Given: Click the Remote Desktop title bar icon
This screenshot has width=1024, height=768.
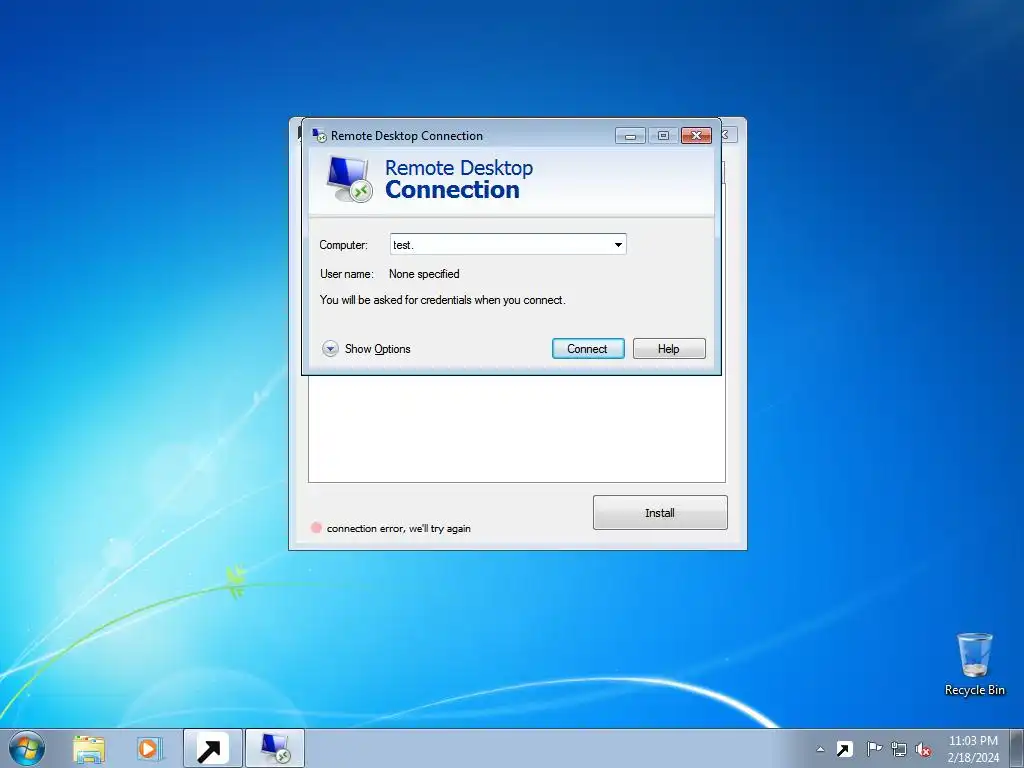Looking at the screenshot, I should [319, 135].
